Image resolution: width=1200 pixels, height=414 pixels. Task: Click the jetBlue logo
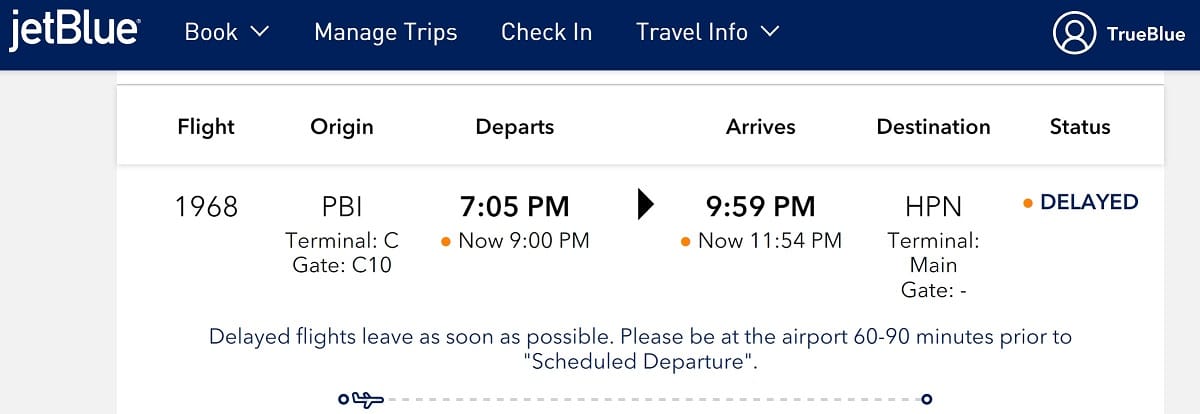tap(74, 32)
